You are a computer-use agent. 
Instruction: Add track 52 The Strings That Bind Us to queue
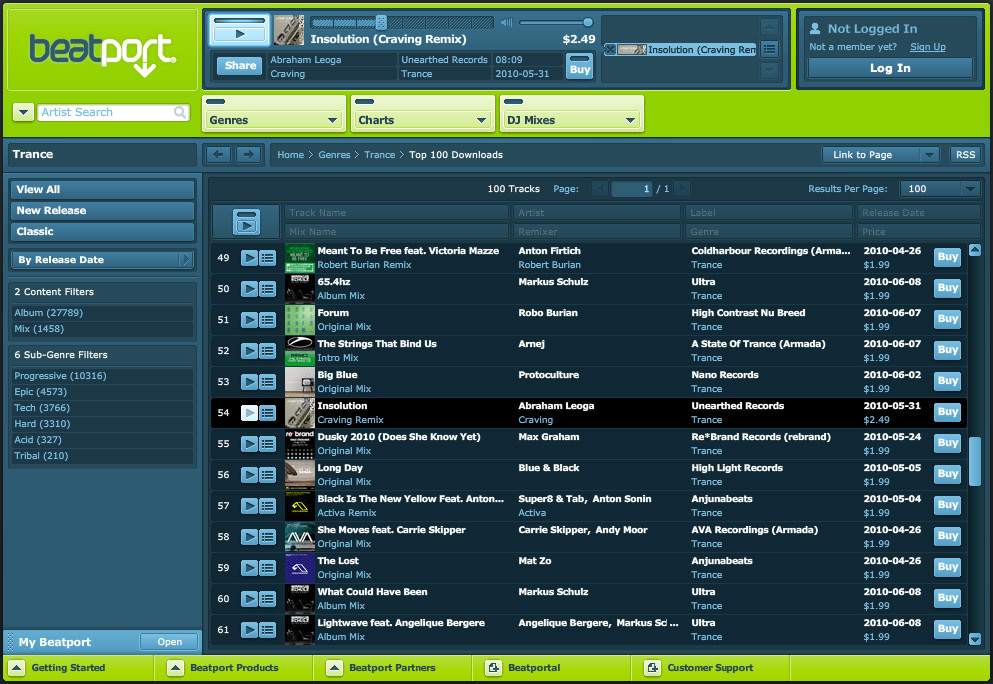(267, 351)
